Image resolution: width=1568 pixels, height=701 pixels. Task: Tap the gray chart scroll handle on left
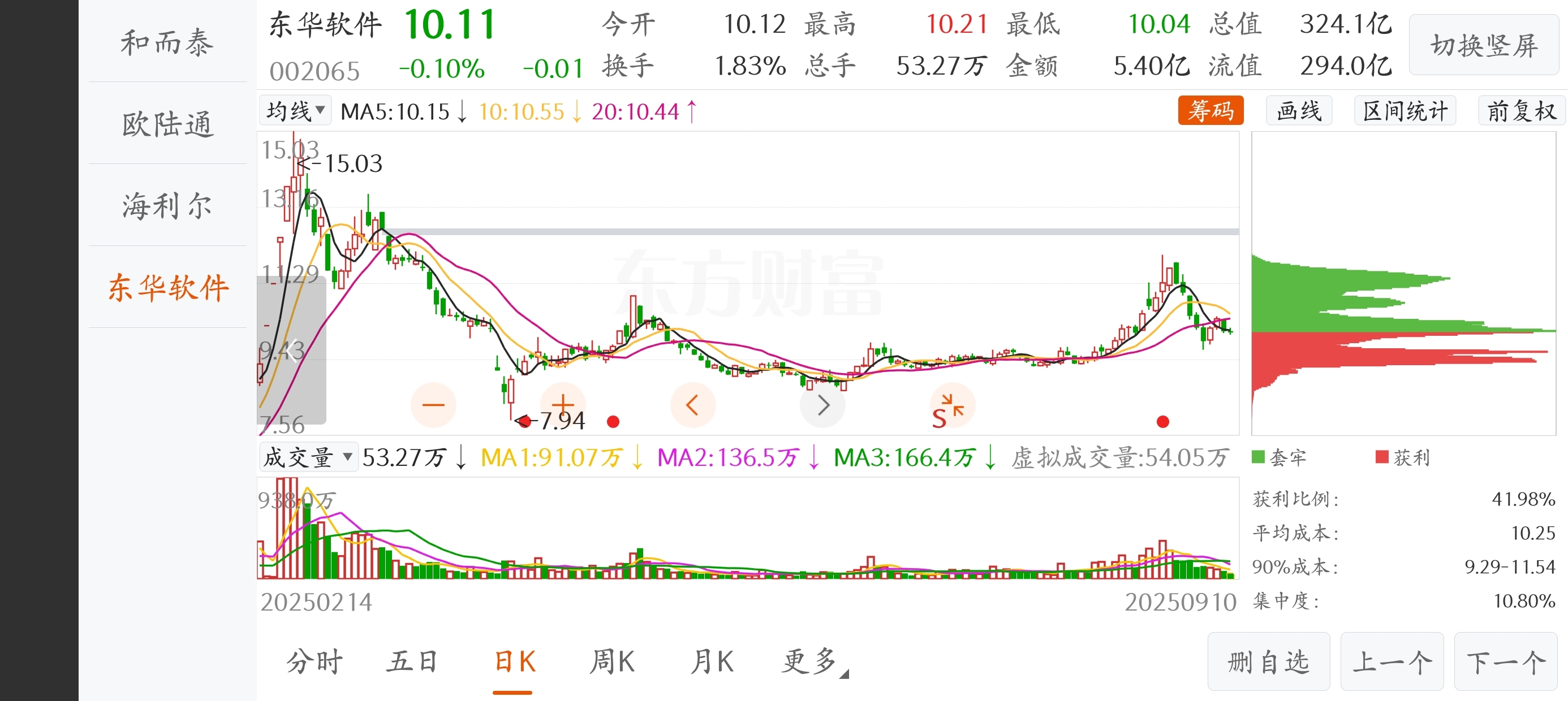[x=291, y=350]
